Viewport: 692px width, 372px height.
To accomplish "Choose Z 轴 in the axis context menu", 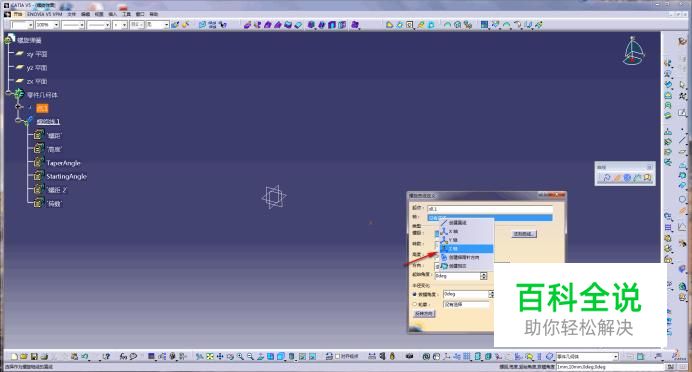I will 466,249.
